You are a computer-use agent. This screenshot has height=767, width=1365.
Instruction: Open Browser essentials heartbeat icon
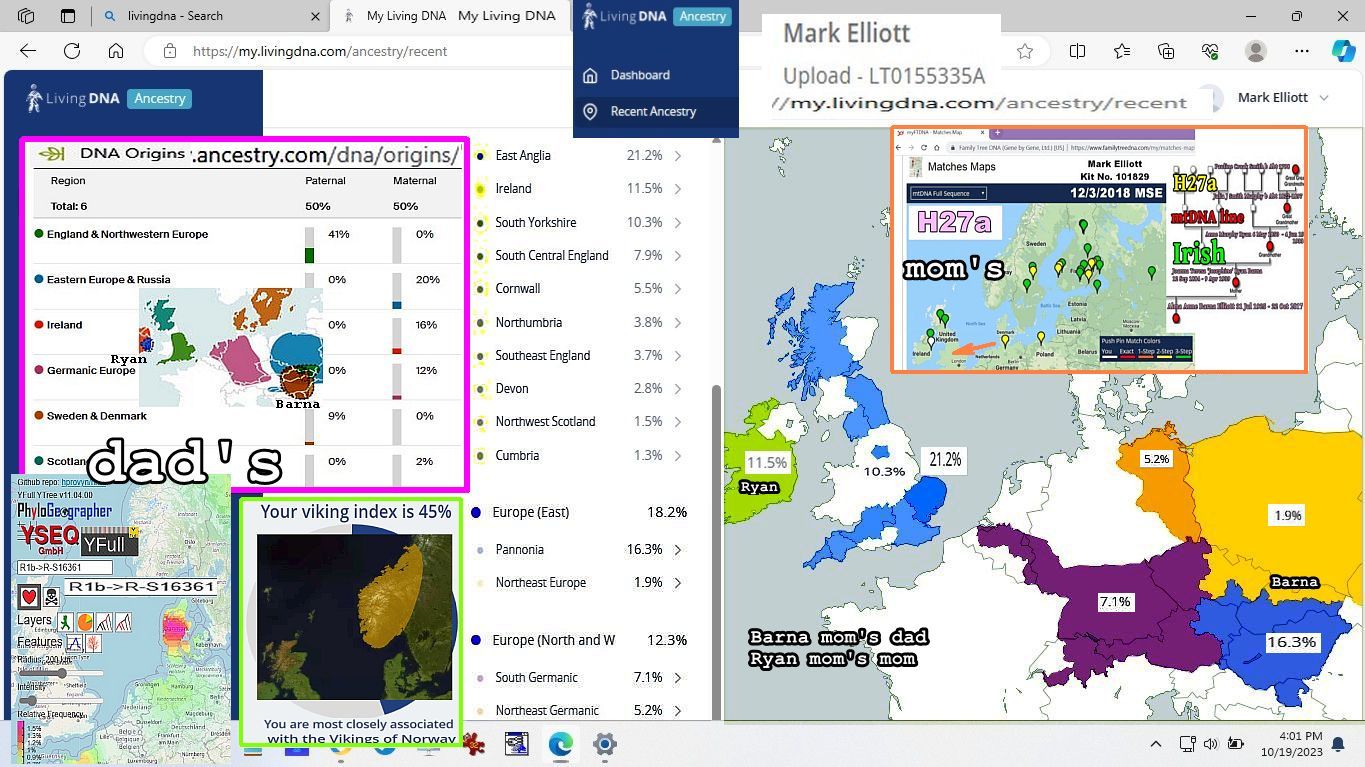point(1211,51)
